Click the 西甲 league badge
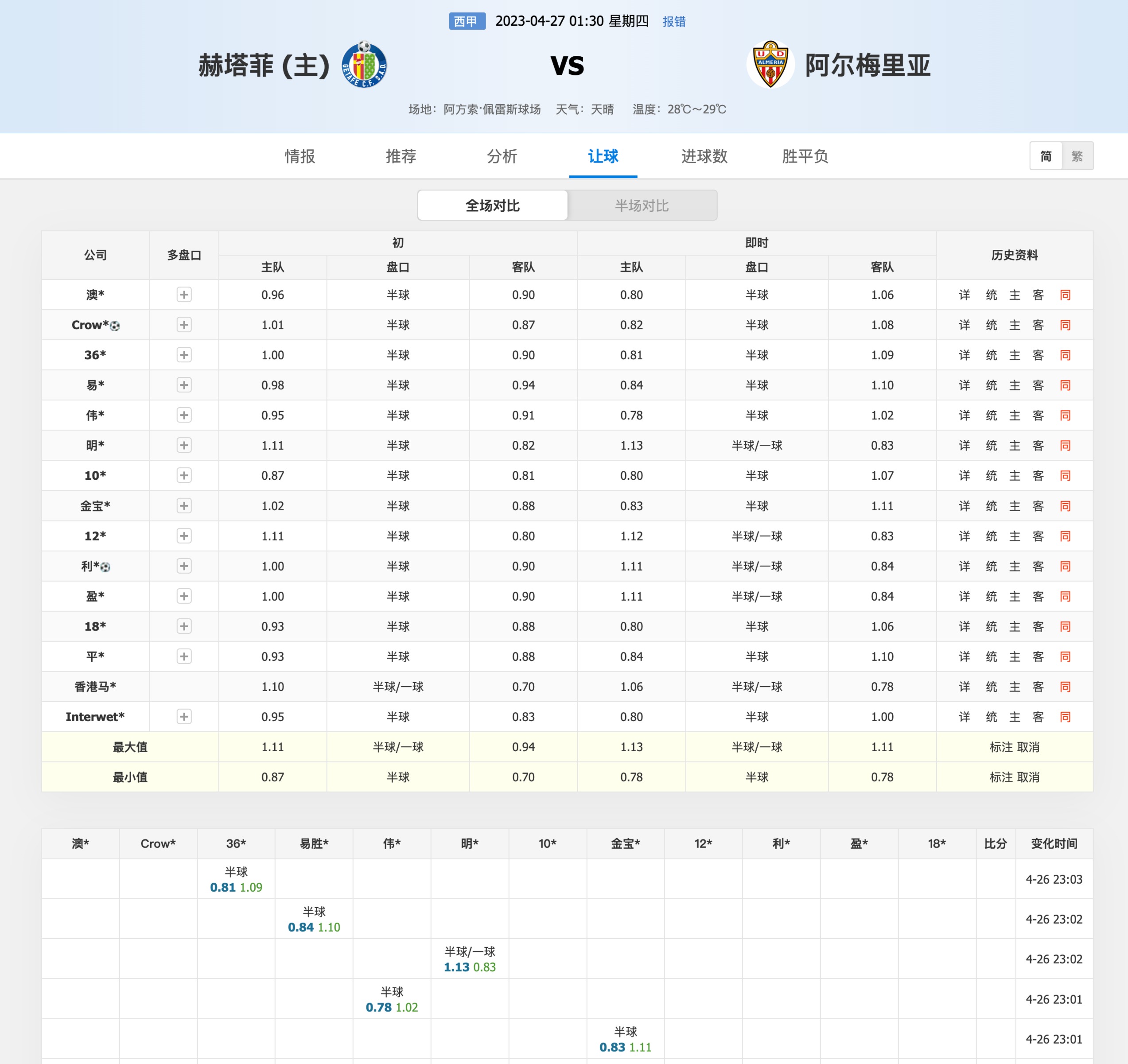The height and width of the screenshot is (1064, 1128). pos(467,22)
